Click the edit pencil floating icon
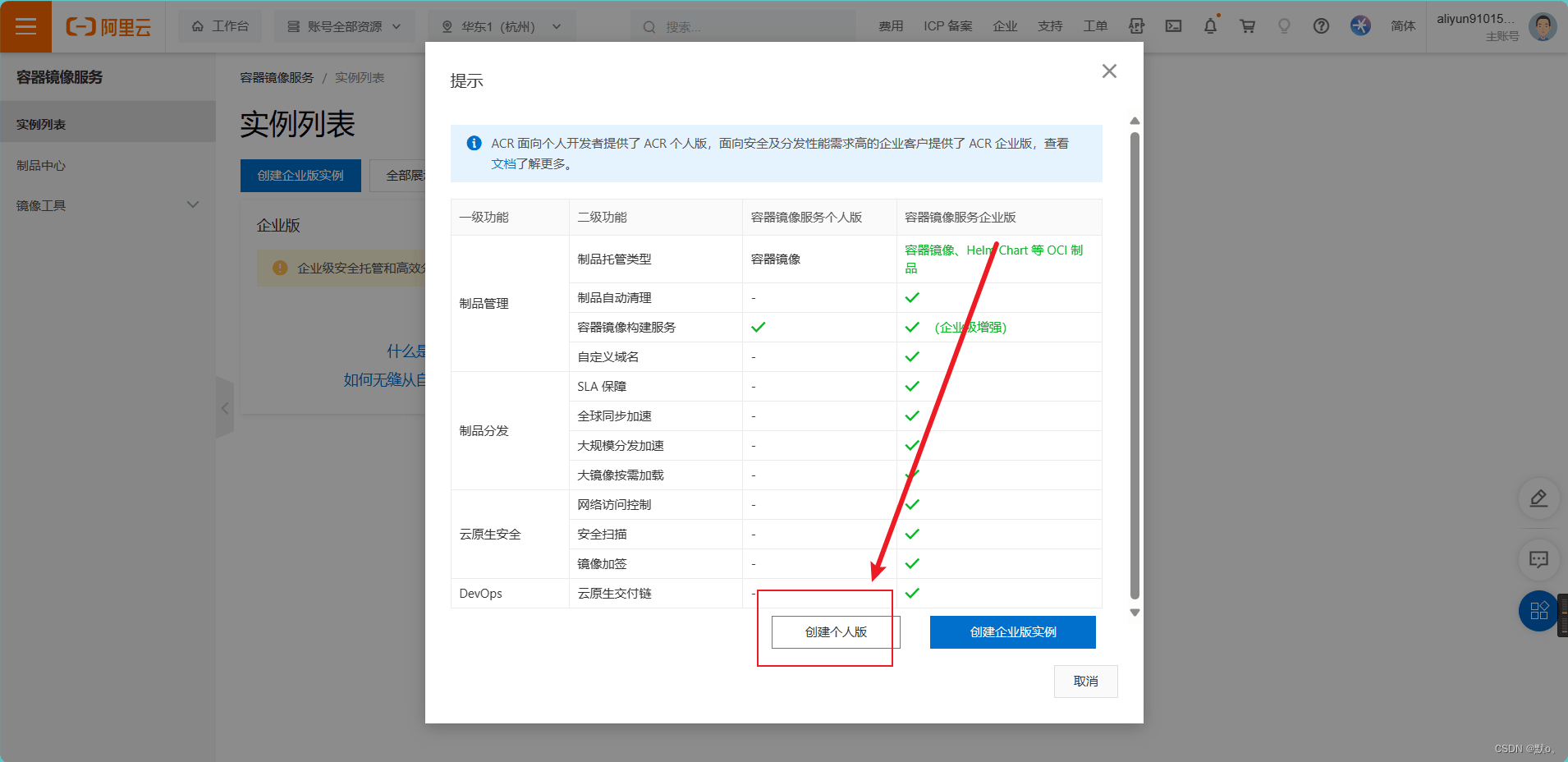The width and height of the screenshot is (1568, 762). click(1538, 498)
